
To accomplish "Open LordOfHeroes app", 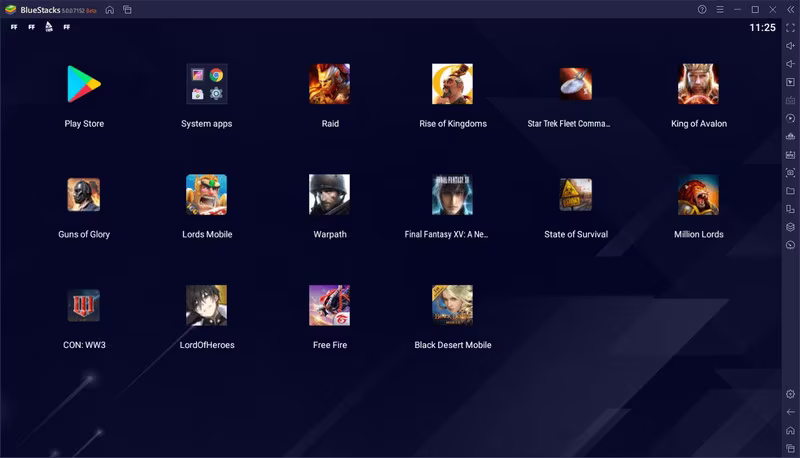I will coord(207,306).
